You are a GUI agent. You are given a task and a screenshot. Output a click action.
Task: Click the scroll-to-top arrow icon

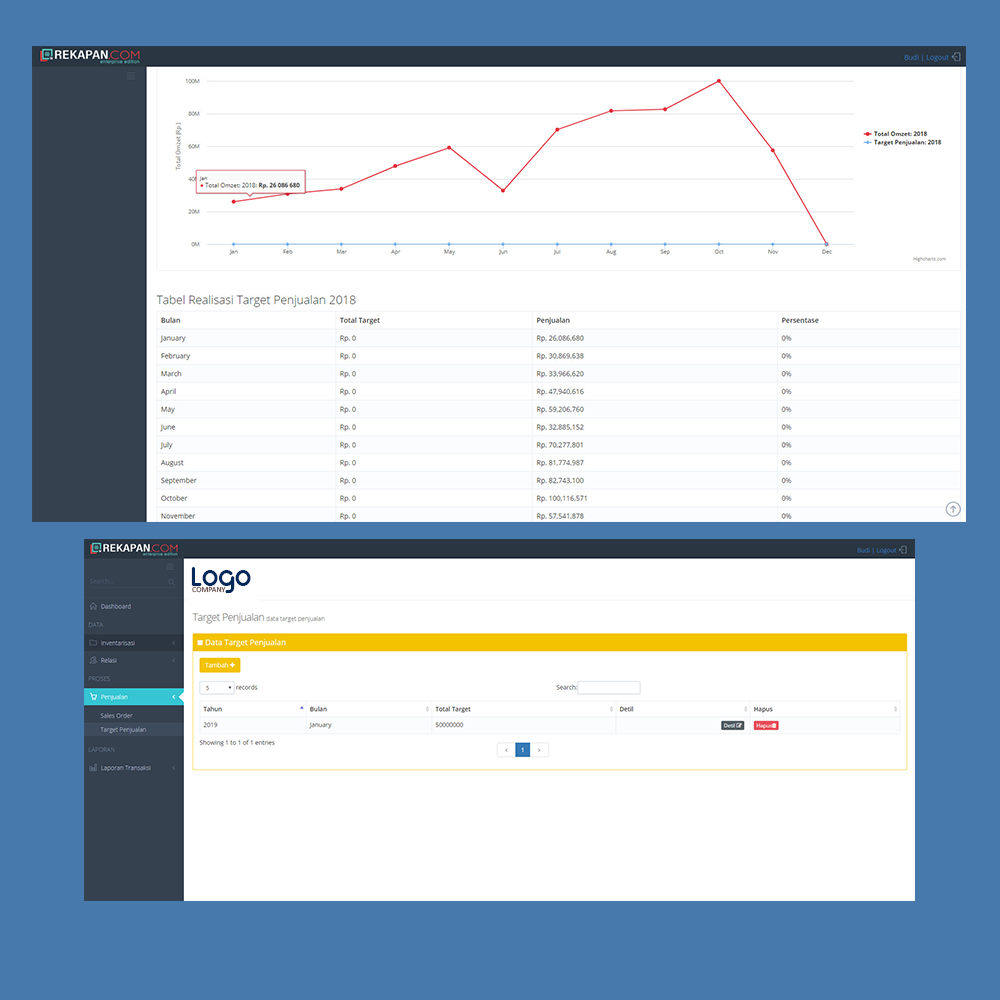pos(953,509)
